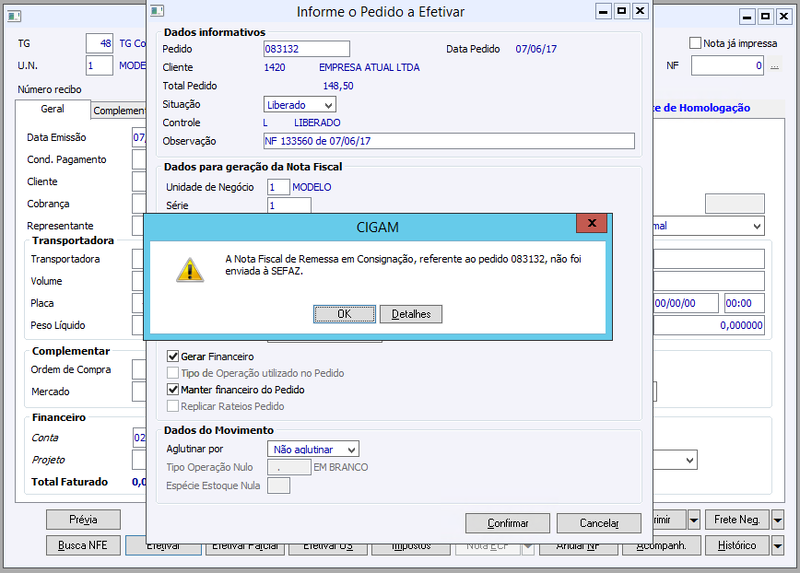Viewport: 800px width, 573px height.
Task: Click the ellipsis lookup beside NF field
Action: pyautogui.click(x=774, y=66)
